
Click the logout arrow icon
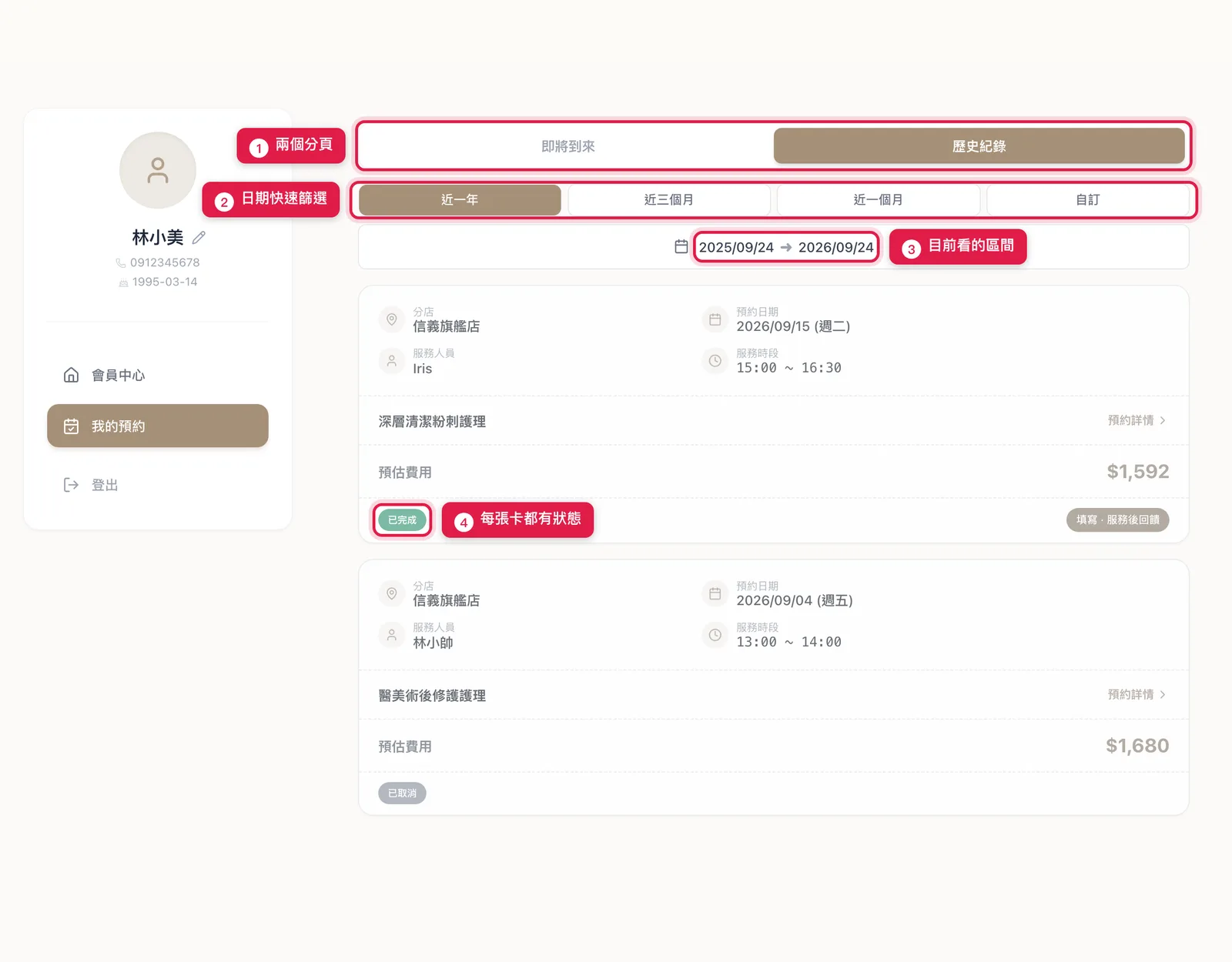pos(71,485)
